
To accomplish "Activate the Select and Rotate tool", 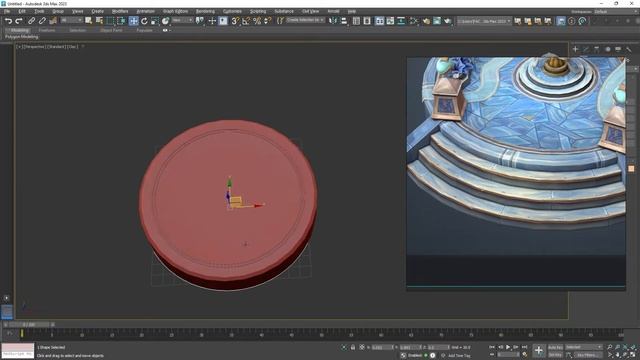I will (x=144, y=21).
